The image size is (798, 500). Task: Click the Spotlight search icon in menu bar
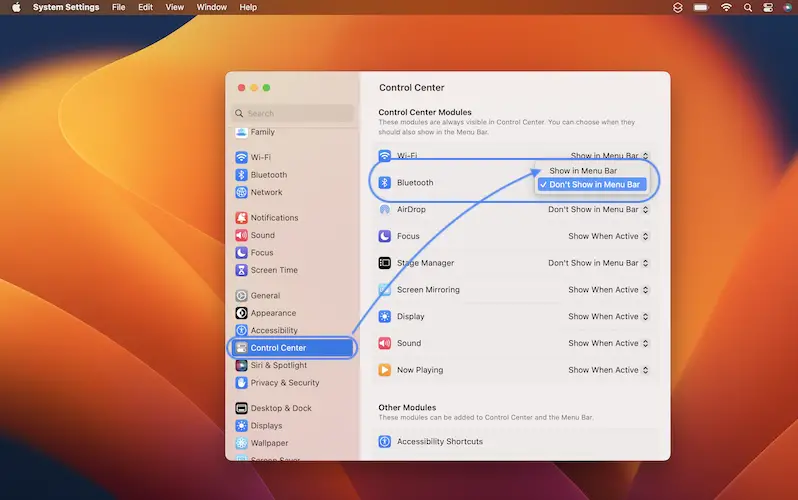(749, 7)
